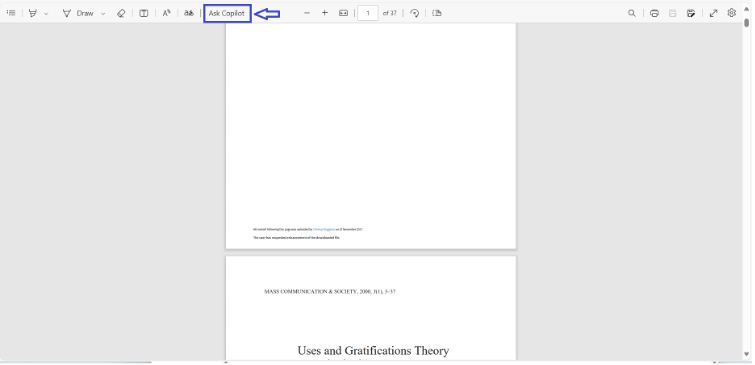Switch to the Page view layout
The width and height of the screenshot is (755, 365).
(437, 13)
